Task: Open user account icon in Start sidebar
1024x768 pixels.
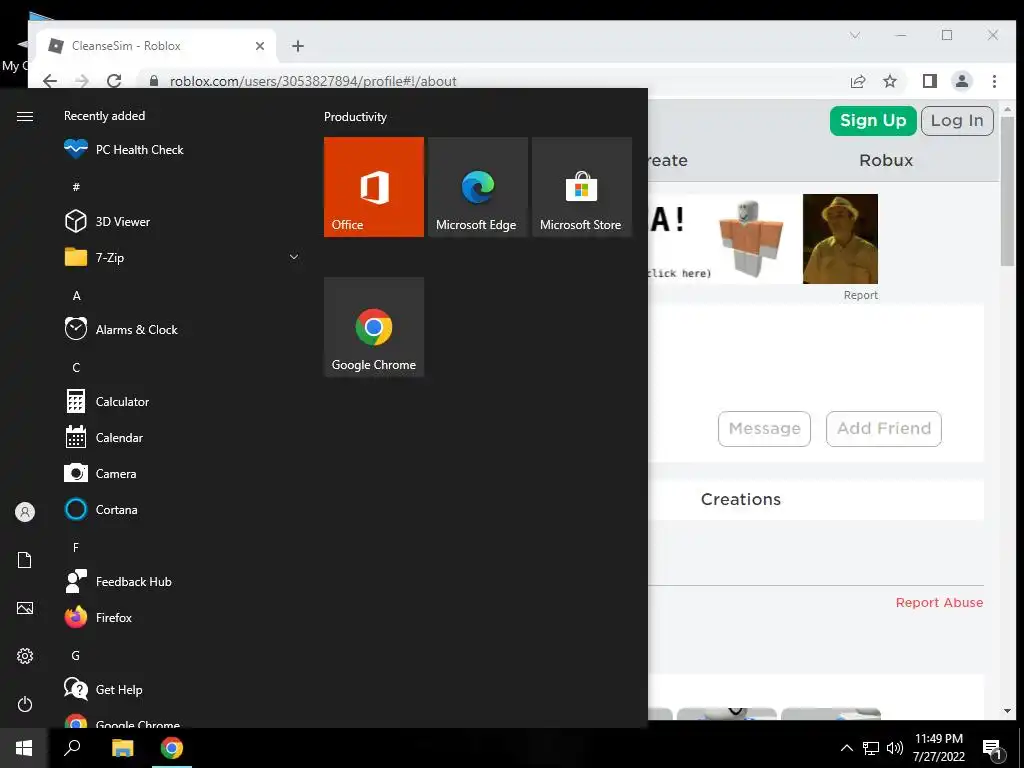Action: (x=25, y=512)
